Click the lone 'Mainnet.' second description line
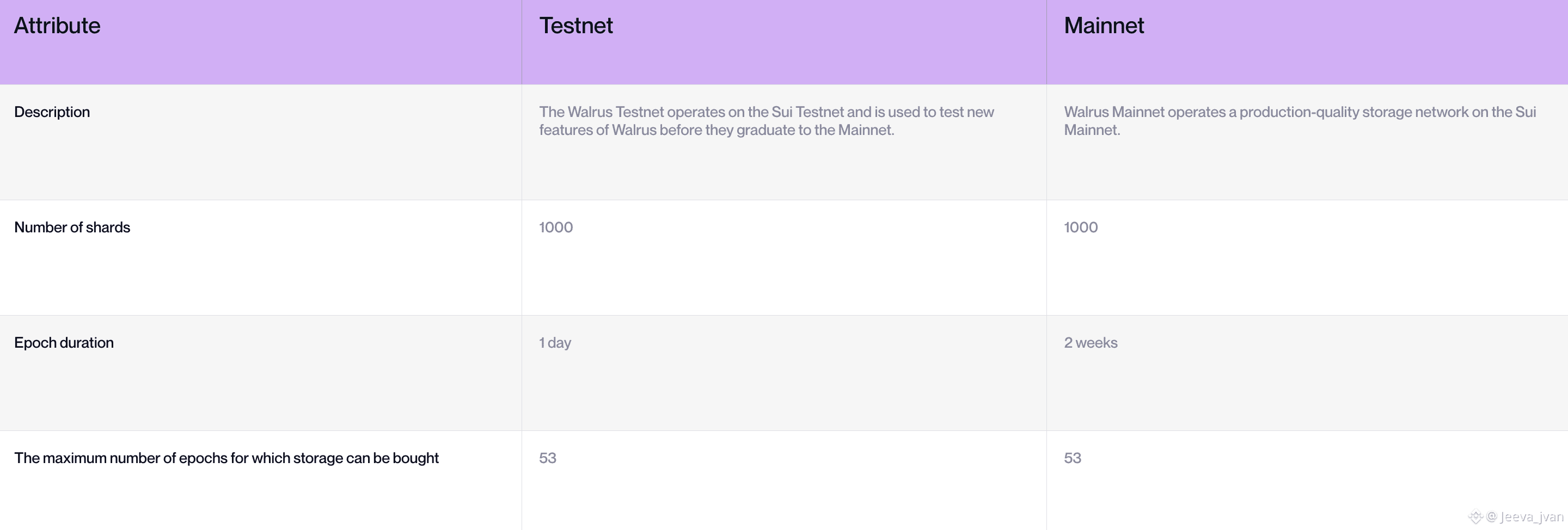The image size is (1568, 530). point(1092,130)
